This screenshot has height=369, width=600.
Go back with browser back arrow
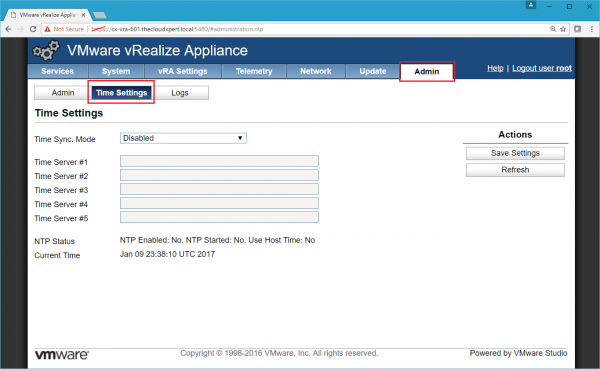8,29
